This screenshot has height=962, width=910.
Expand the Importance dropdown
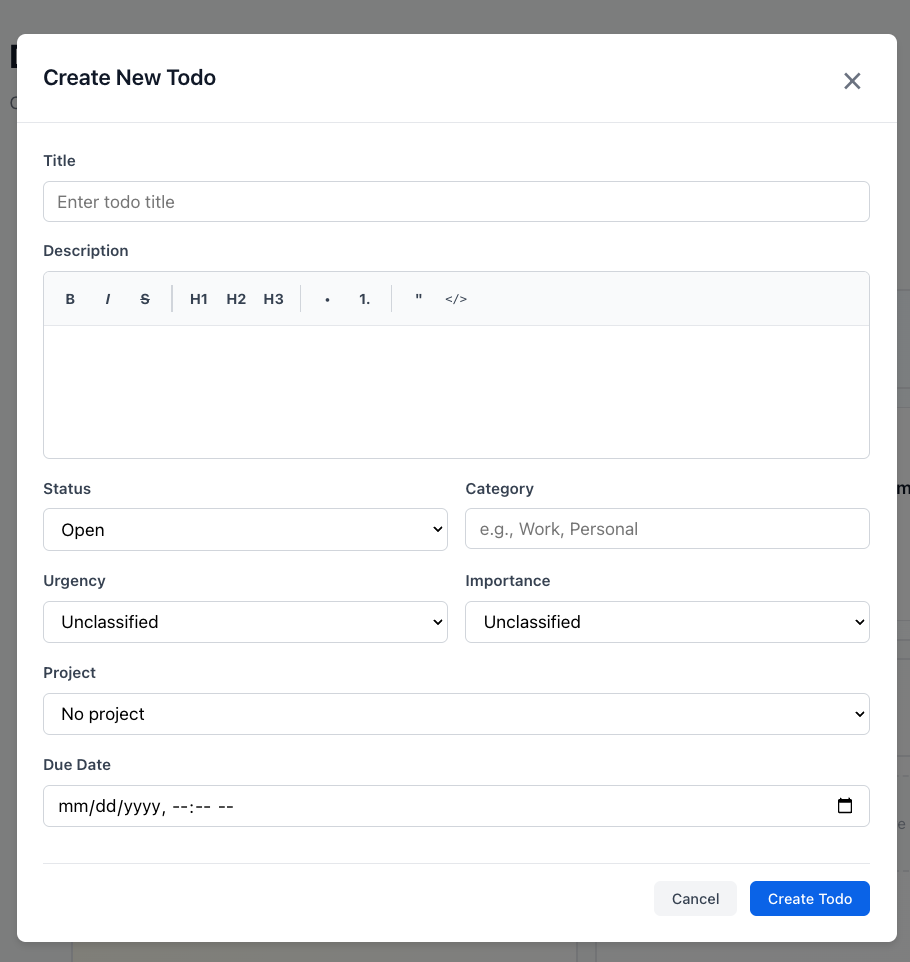667,622
